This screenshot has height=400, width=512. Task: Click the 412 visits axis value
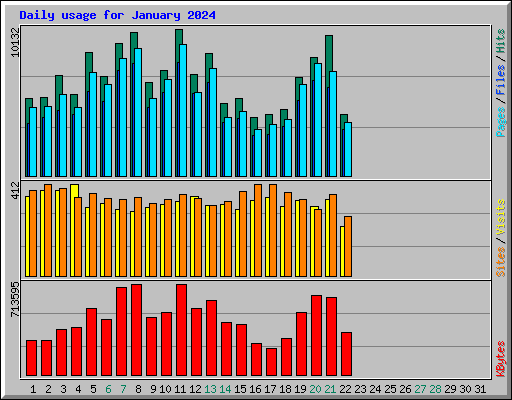coord(16,190)
